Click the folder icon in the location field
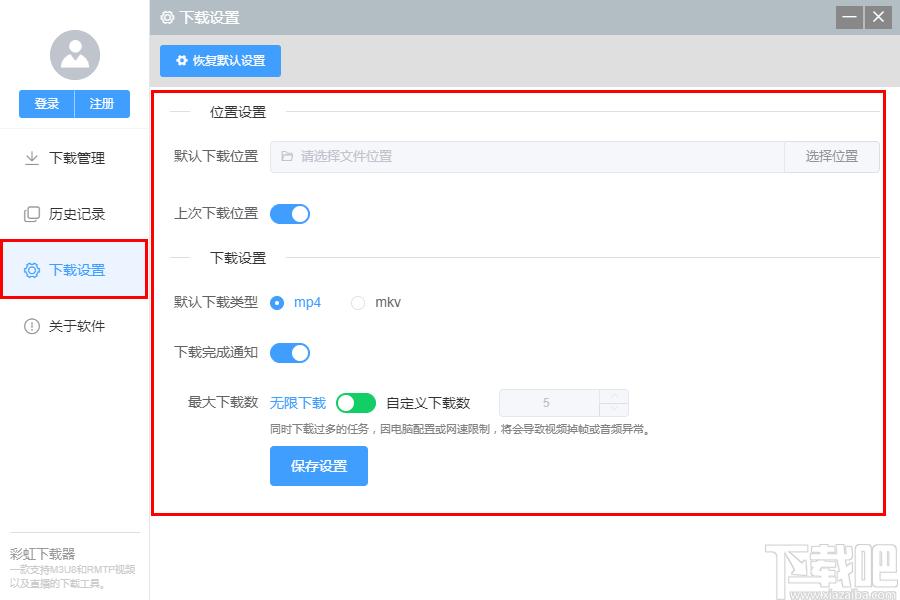Screen dimensions: 900x600 pyautogui.click(x=287, y=156)
